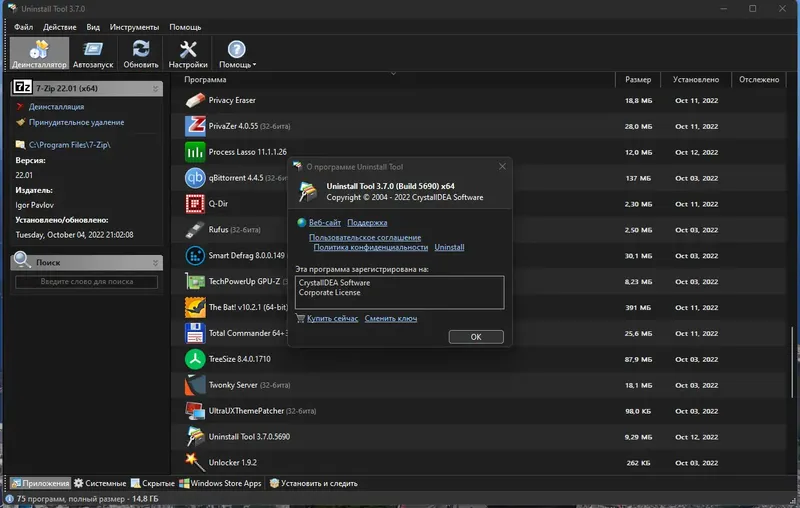Select the TechPowerUp GPU-Z icon
800x508 pixels.
[x=195, y=282]
